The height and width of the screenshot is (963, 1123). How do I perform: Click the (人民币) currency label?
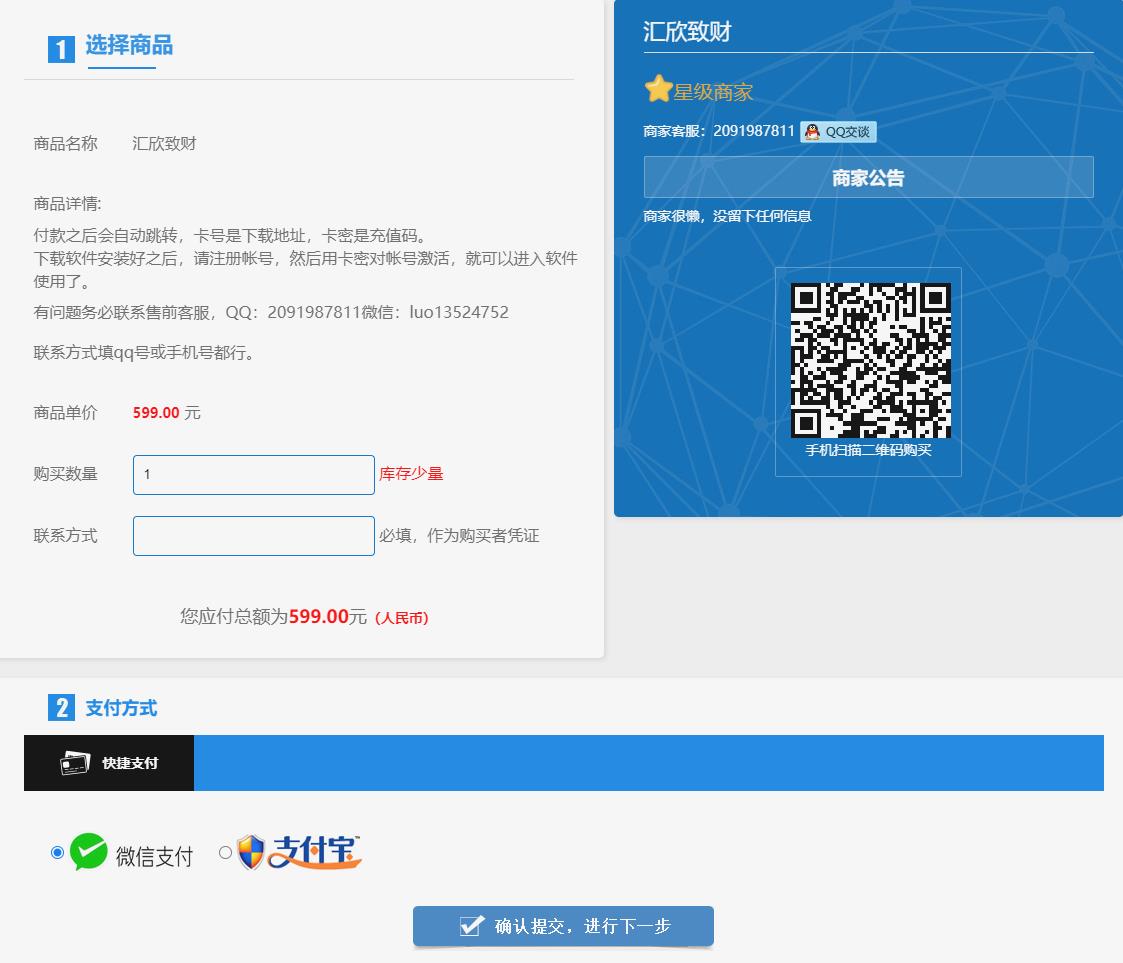click(x=402, y=618)
